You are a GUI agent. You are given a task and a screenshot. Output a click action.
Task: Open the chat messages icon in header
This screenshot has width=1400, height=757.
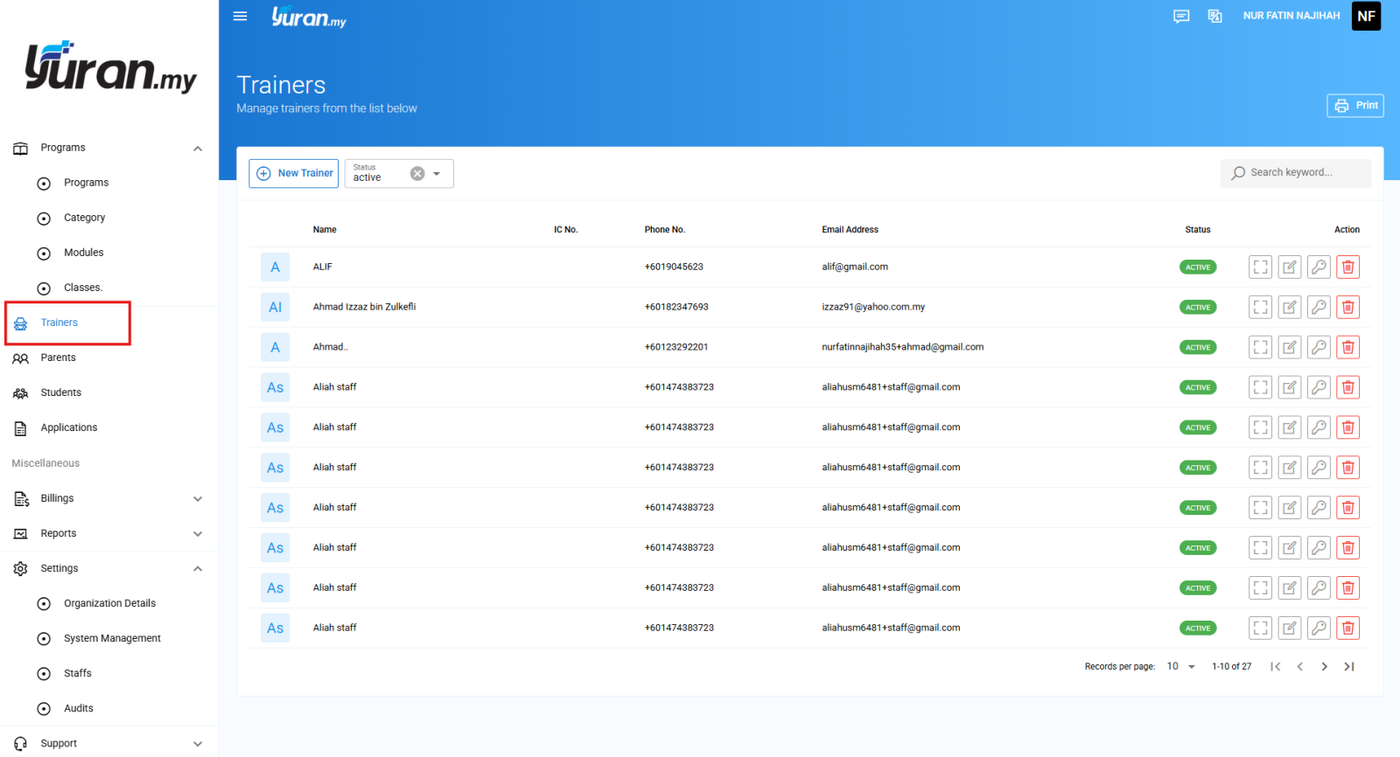pyautogui.click(x=1181, y=16)
